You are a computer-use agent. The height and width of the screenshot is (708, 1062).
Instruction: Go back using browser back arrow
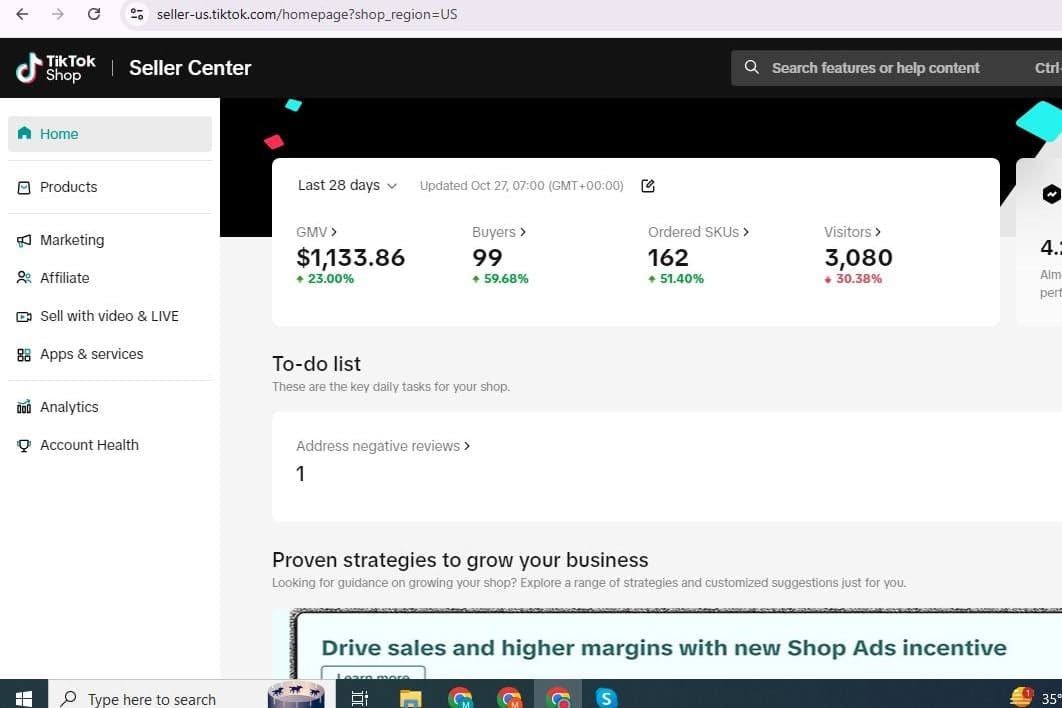coord(22,14)
